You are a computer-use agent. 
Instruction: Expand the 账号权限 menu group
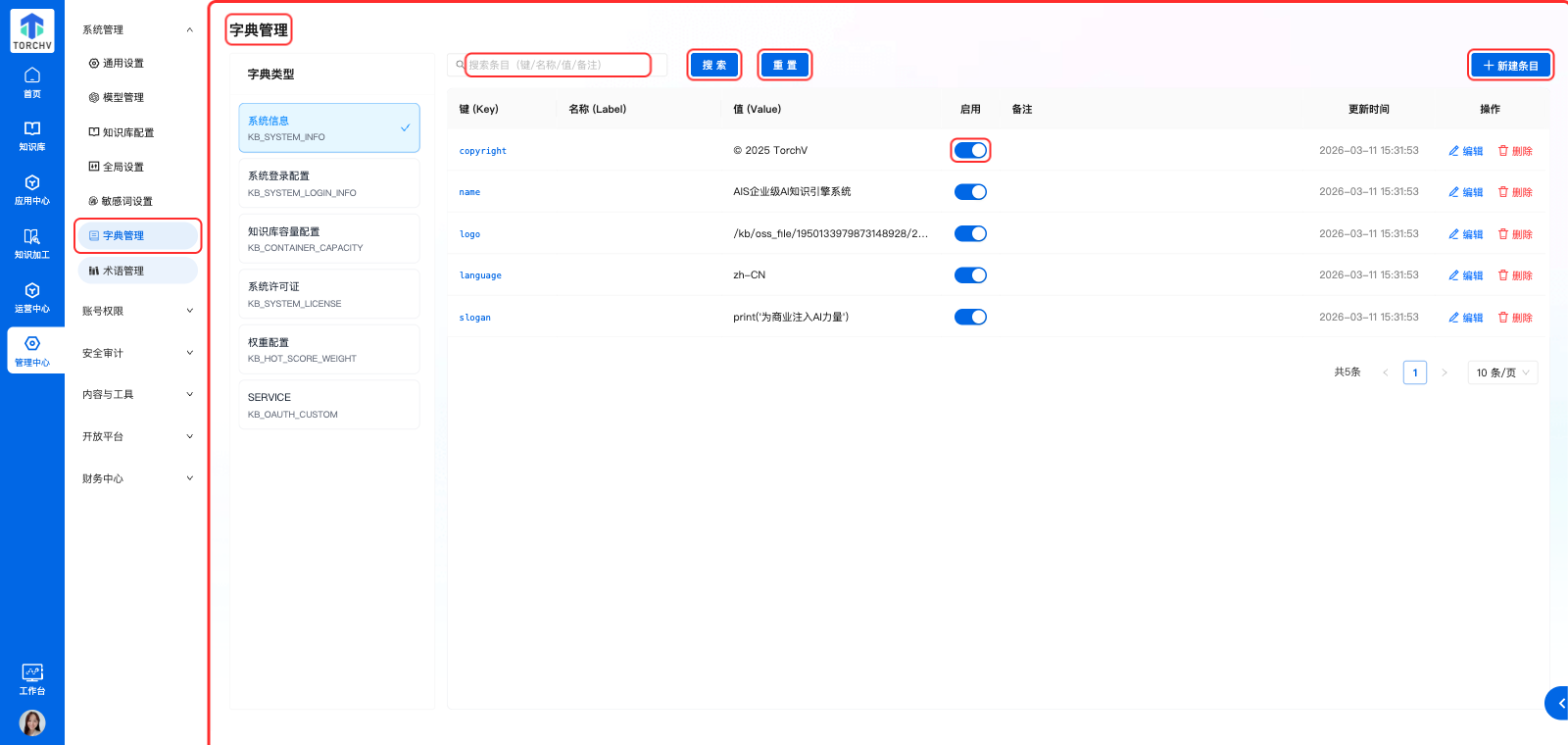(137, 311)
